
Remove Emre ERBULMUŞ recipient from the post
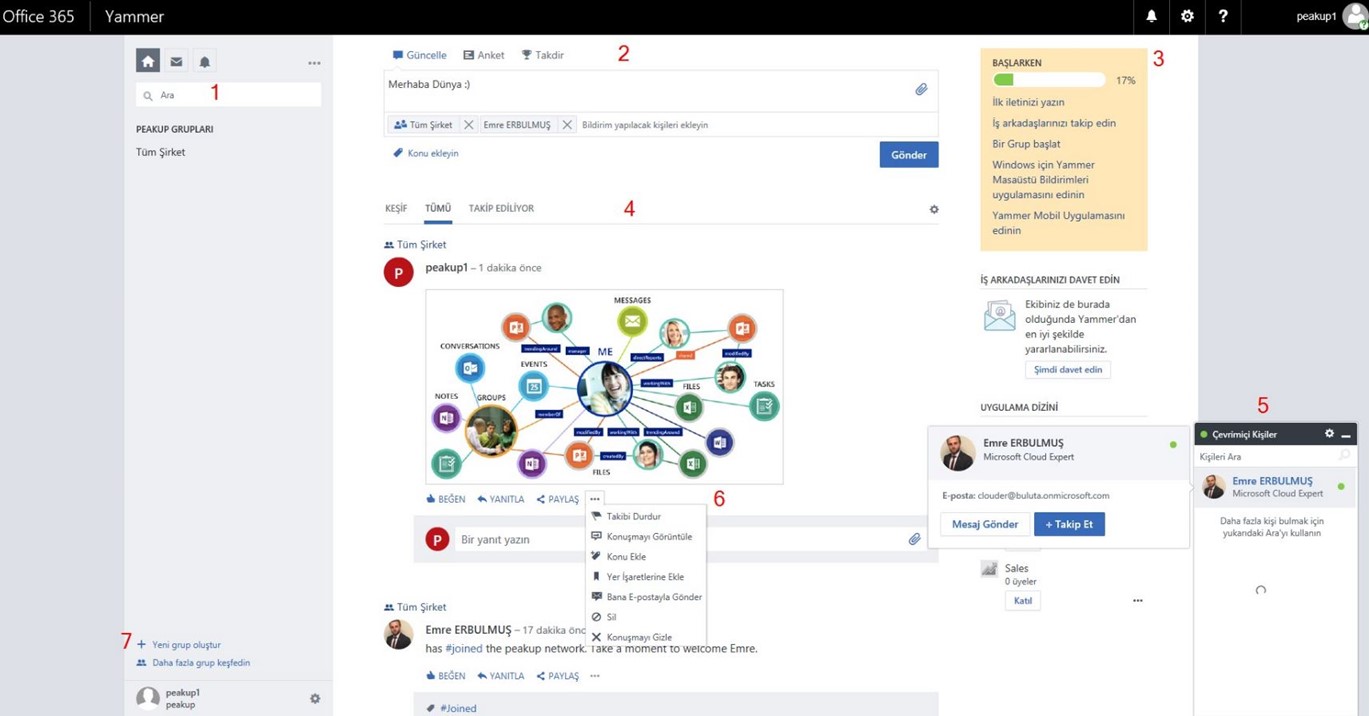click(x=567, y=125)
